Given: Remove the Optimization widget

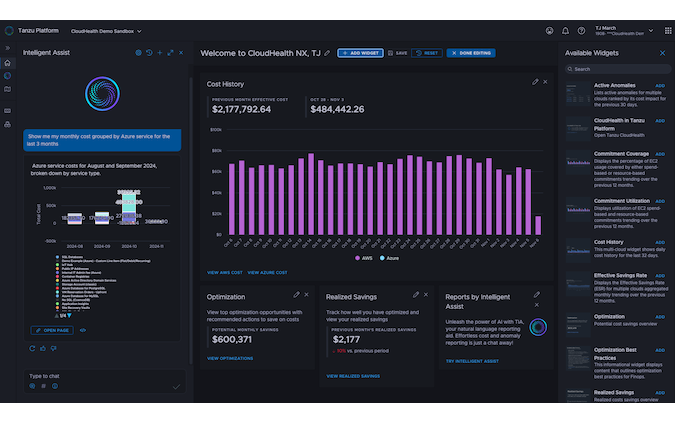Looking at the screenshot, I should (307, 295).
